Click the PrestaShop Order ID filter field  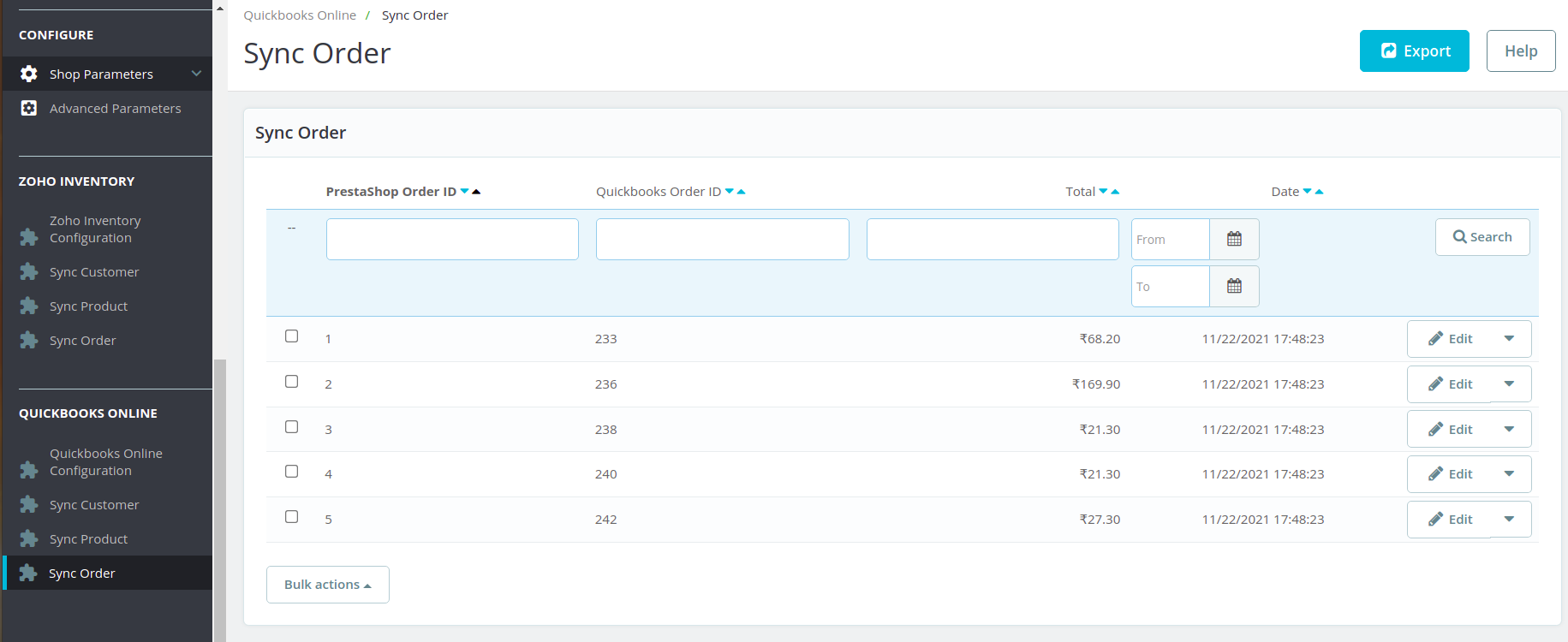(x=452, y=239)
